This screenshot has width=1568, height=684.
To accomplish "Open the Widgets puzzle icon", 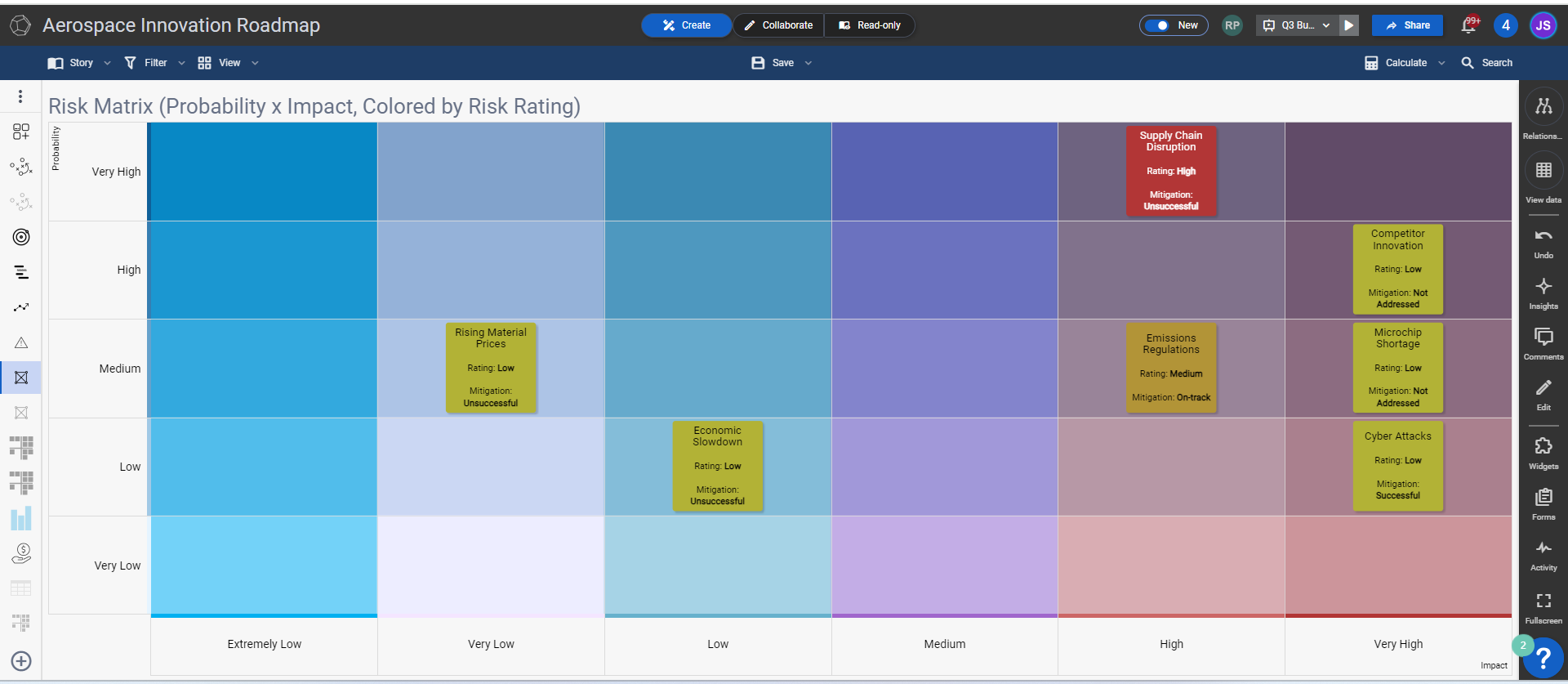I will (x=1543, y=446).
